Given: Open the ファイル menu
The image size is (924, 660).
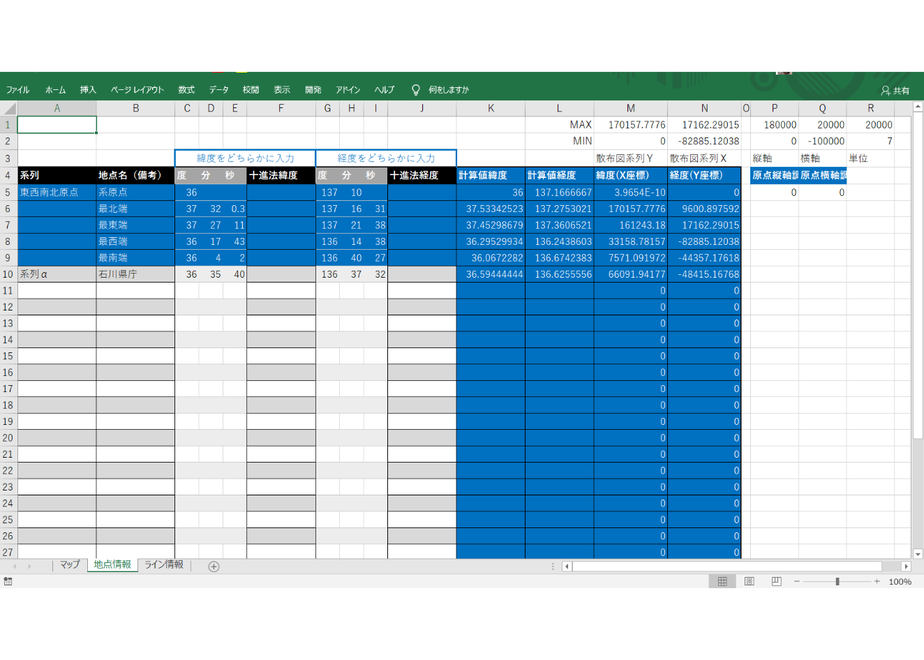Looking at the screenshot, I should 18,90.
